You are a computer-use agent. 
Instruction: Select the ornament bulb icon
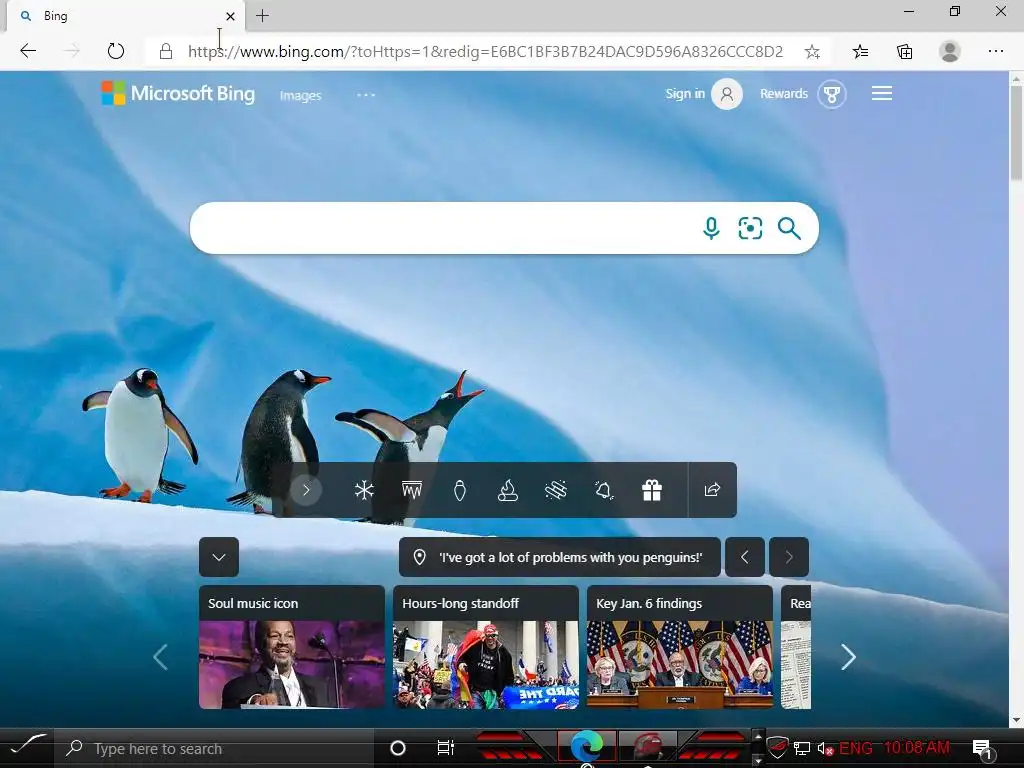click(x=460, y=490)
